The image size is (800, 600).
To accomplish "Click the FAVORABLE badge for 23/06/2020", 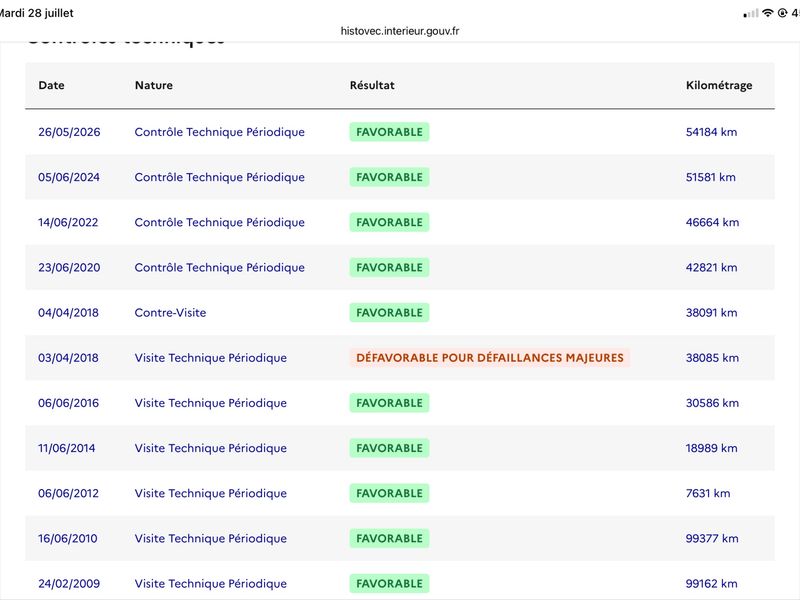I will (389, 267).
